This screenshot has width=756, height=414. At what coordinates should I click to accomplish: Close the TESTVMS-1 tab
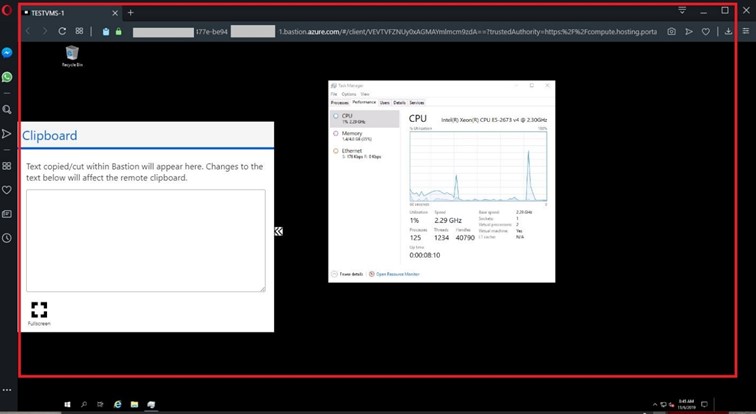[115, 13]
